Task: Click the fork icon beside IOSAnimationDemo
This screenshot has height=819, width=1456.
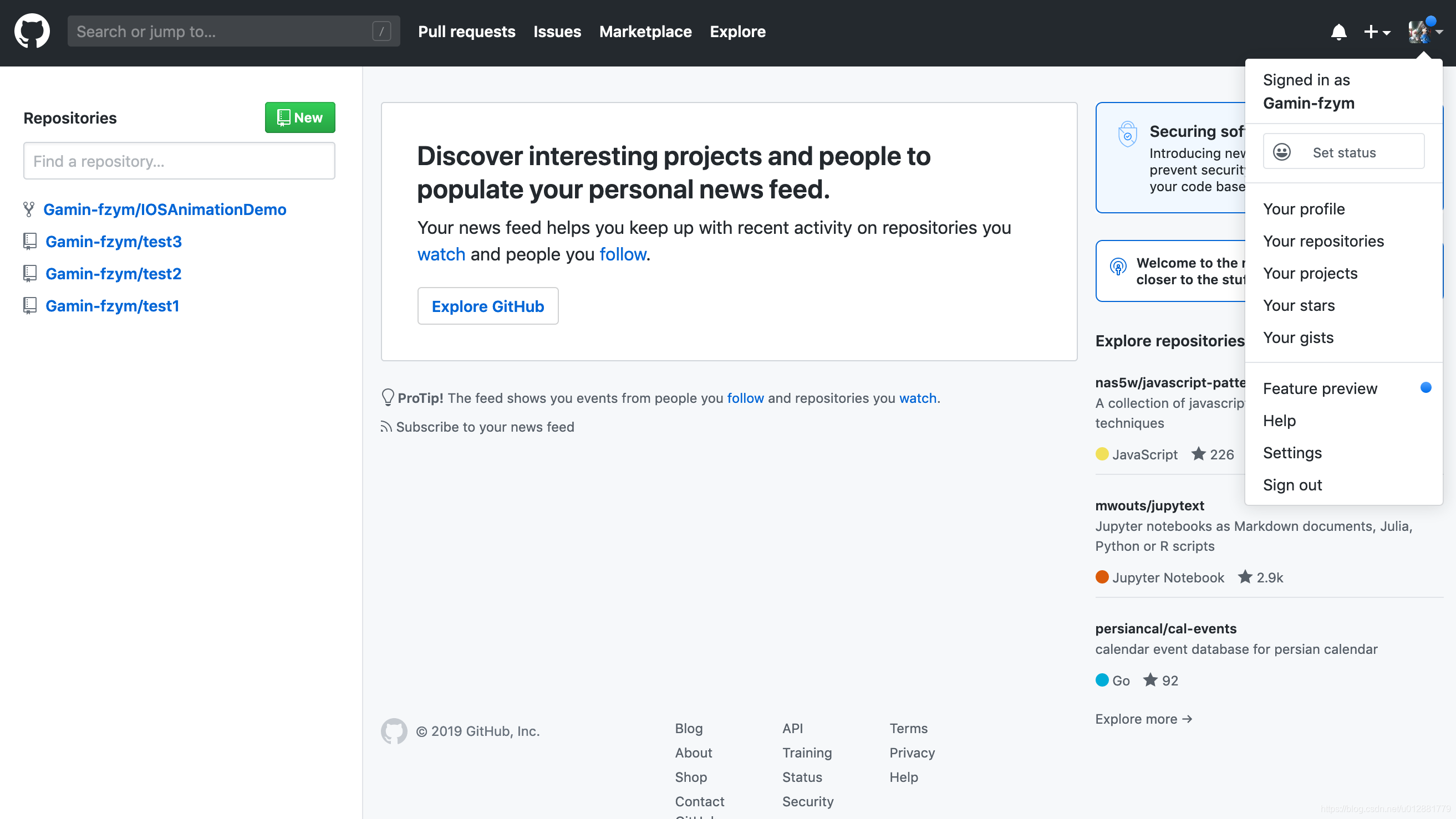Action: click(x=29, y=209)
